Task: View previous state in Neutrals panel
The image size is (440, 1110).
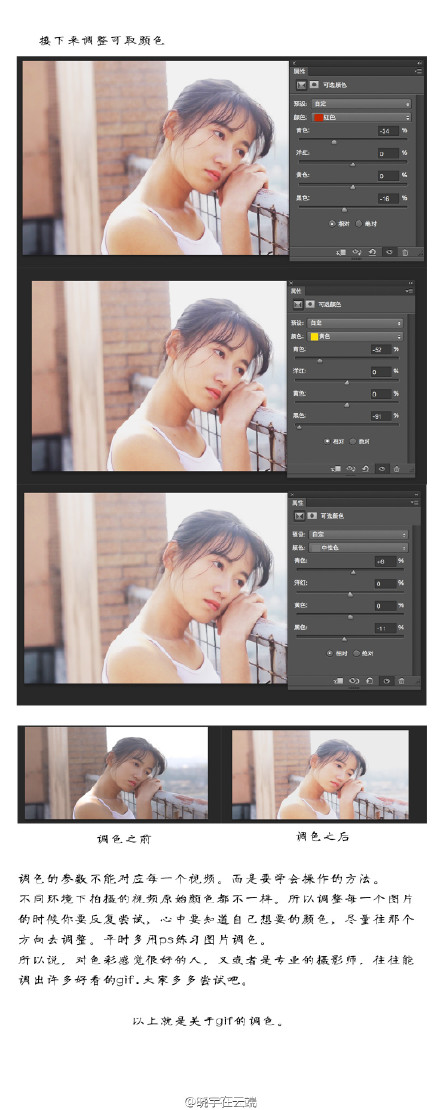Action: coord(354,681)
